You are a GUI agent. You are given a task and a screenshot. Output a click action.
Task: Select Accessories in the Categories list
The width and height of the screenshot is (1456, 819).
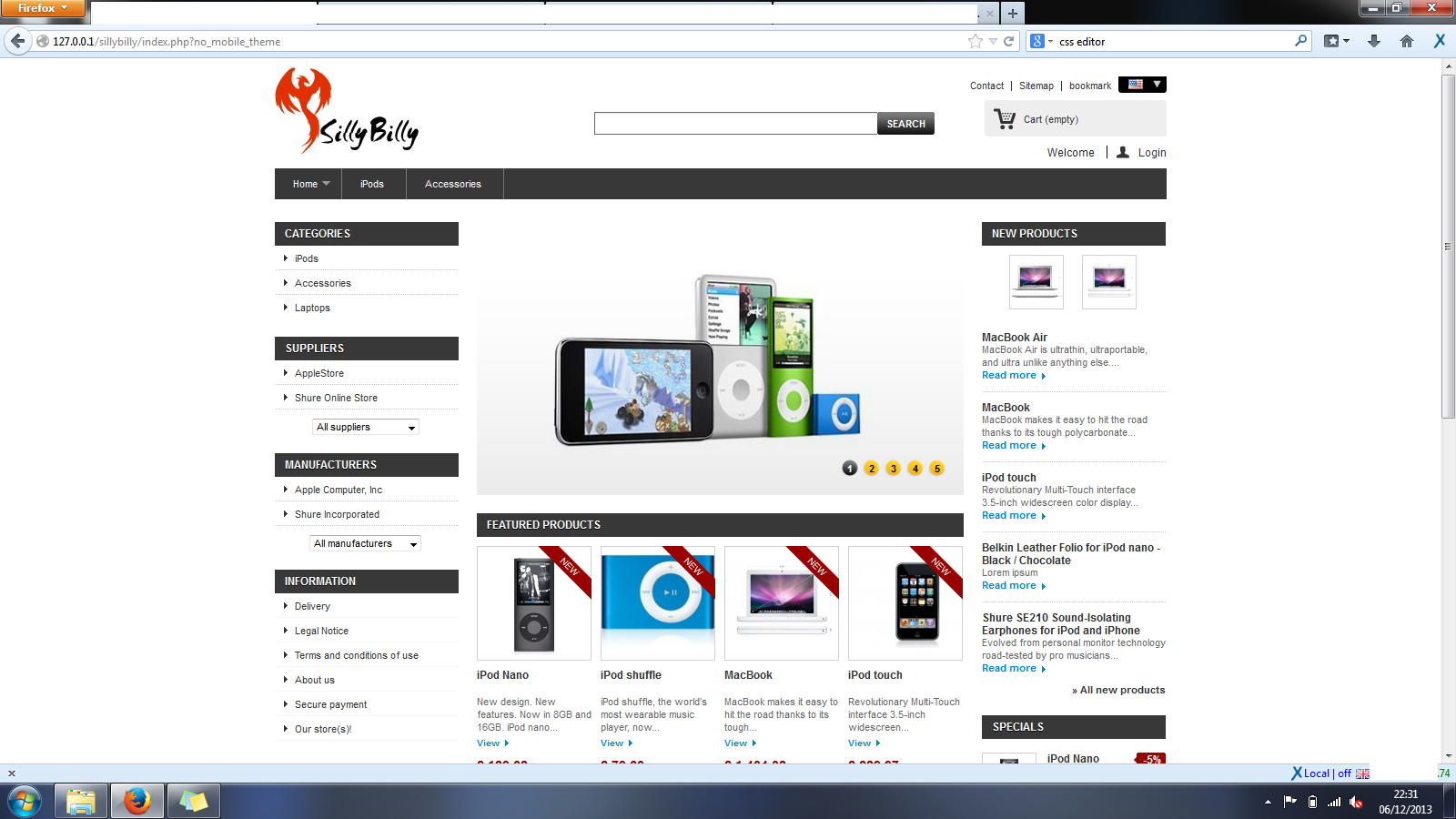click(323, 283)
